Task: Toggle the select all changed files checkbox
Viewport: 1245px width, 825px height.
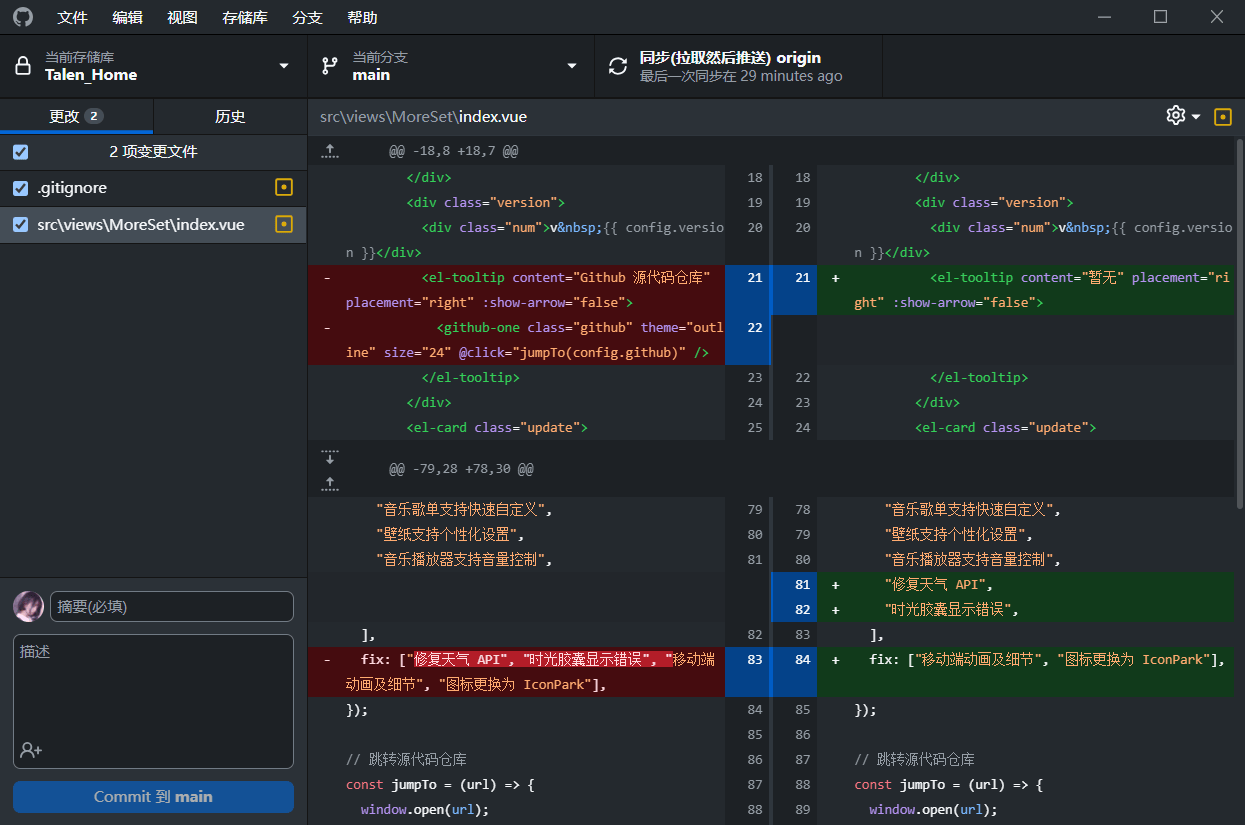Action: coord(21,152)
